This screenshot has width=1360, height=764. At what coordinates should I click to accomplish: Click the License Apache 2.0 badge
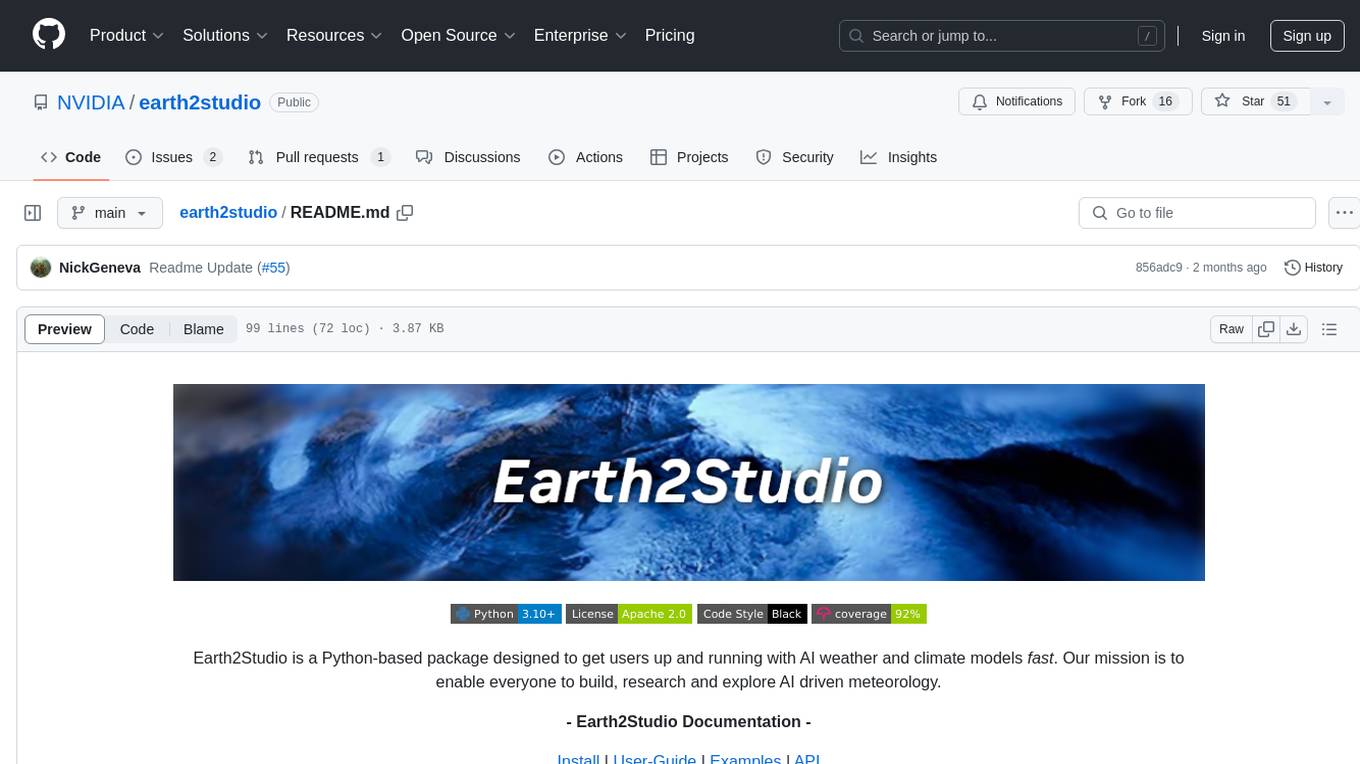[629, 614]
